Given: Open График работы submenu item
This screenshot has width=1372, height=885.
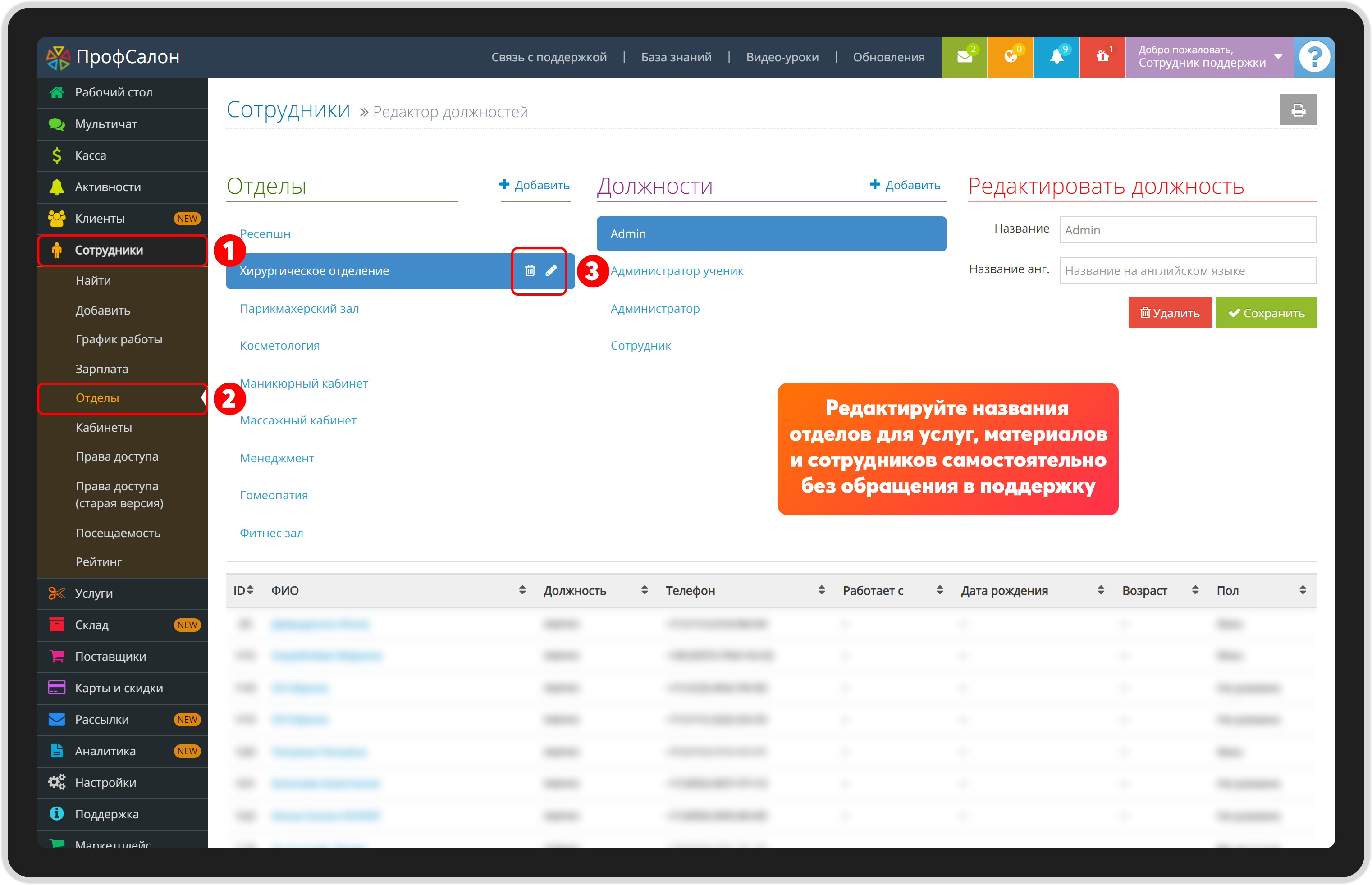Looking at the screenshot, I should [119, 340].
